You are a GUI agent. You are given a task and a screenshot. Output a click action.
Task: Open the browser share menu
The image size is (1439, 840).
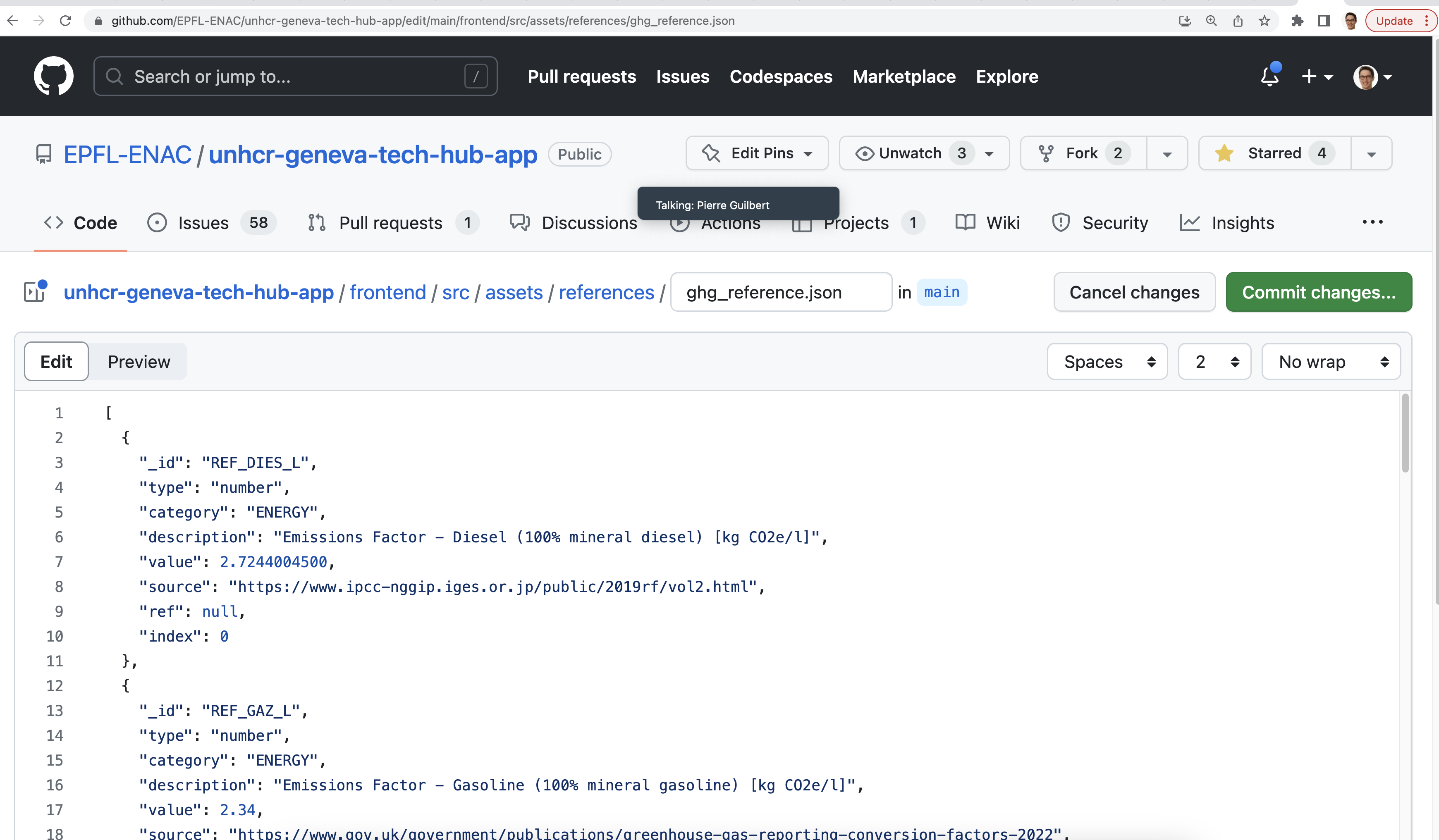(1238, 21)
